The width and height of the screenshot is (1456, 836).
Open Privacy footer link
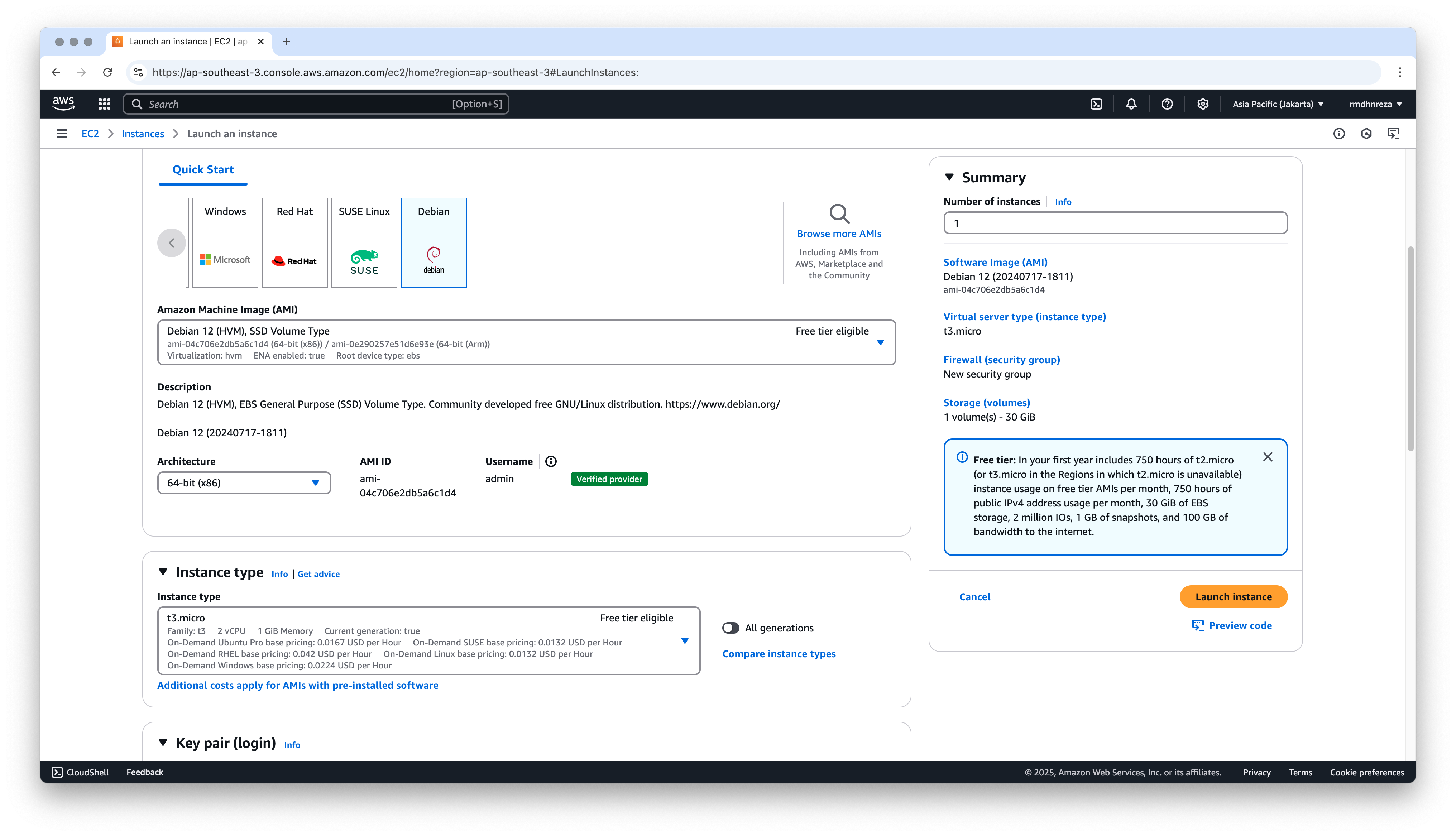tap(1256, 773)
